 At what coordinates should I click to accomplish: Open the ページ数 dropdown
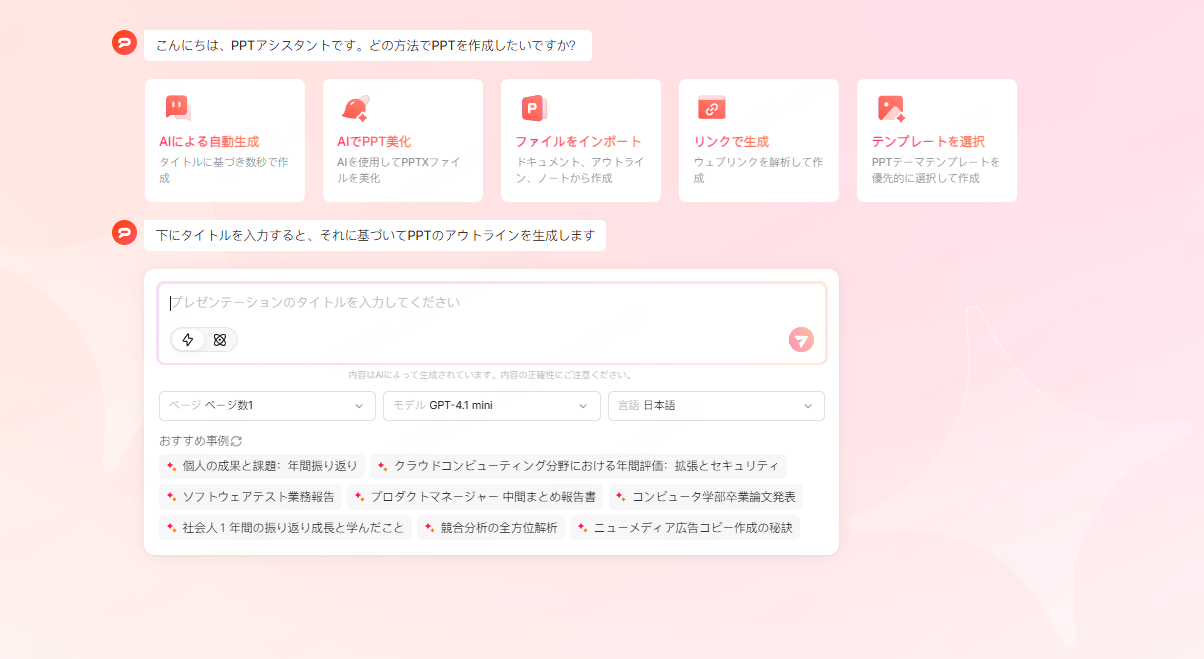coord(266,406)
